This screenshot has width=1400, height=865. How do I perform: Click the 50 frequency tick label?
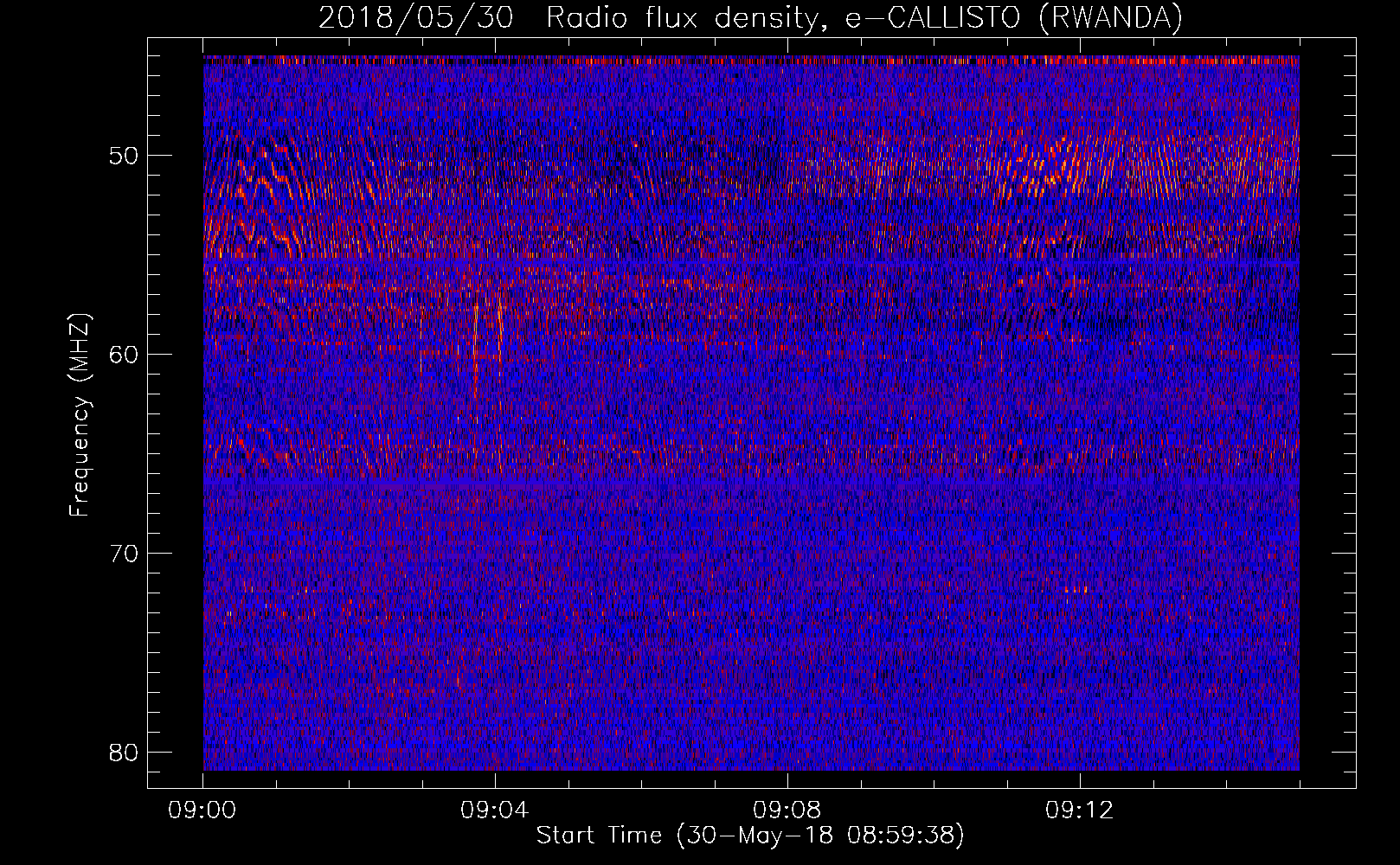pos(124,156)
